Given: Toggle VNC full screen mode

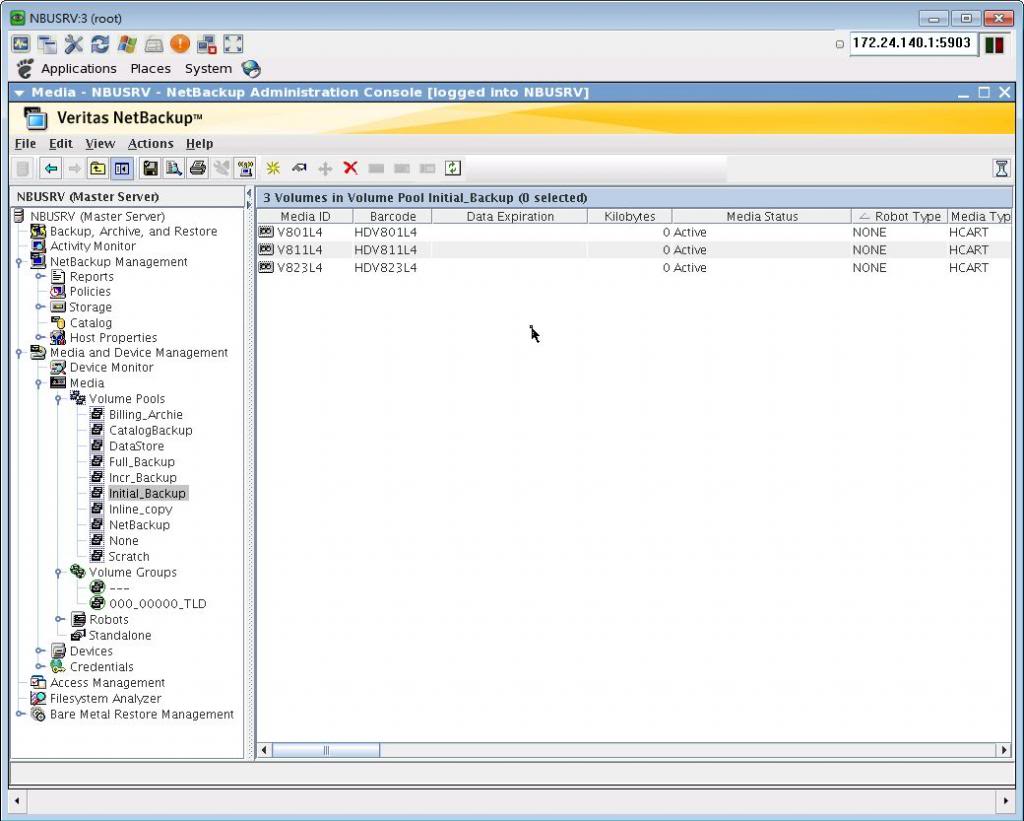Looking at the screenshot, I should click(x=233, y=44).
